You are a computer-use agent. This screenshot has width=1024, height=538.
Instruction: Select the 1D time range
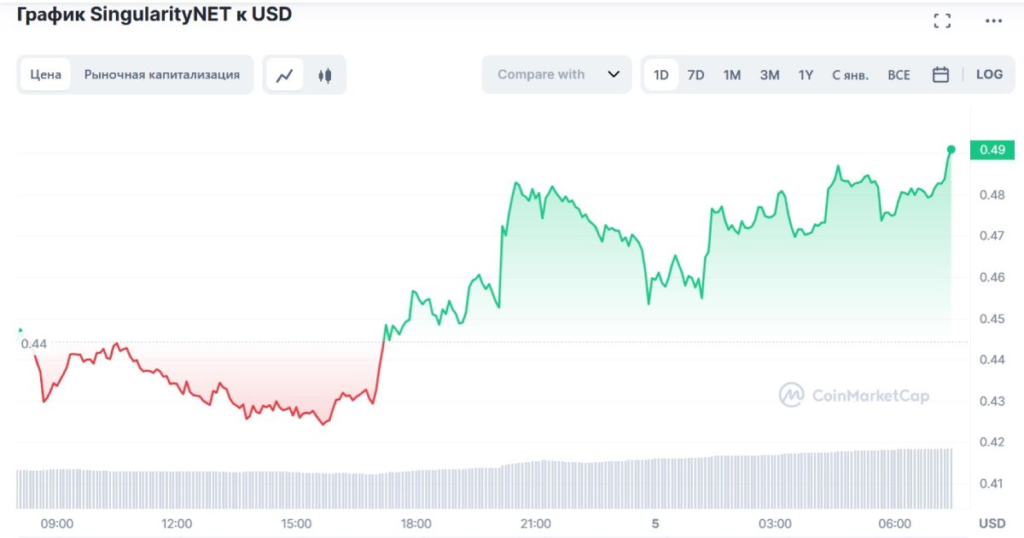pyautogui.click(x=661, y=75)
